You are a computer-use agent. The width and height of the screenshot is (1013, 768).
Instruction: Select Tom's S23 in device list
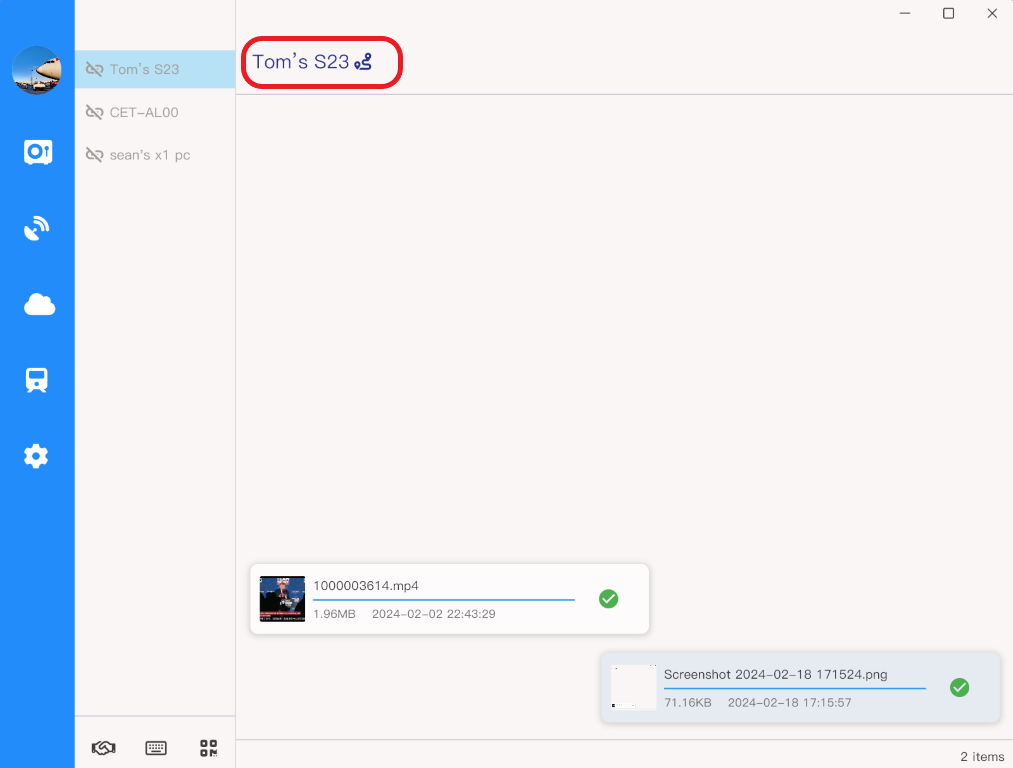coord(155,69)
